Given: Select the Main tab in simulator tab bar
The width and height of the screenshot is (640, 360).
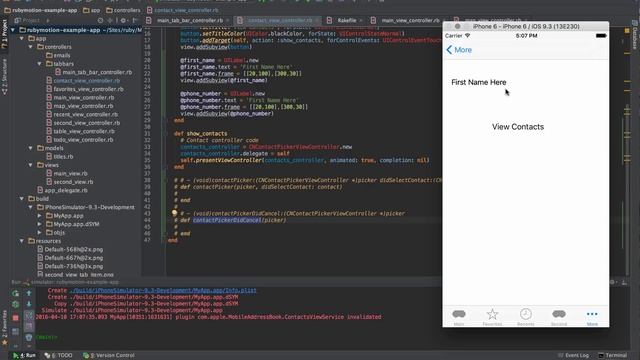Looking at the screenshot, I should point(459,317).
